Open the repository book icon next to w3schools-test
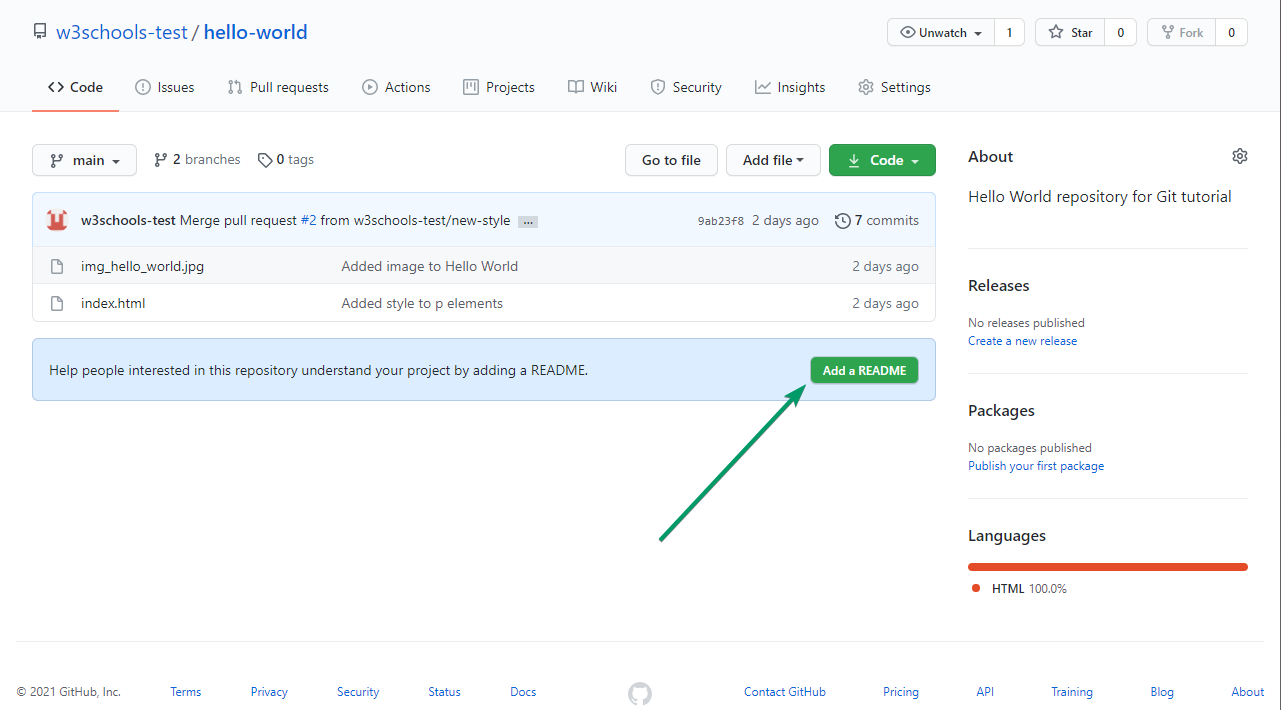This screenshot has width=1281, height=710. [x=40, y=31]
